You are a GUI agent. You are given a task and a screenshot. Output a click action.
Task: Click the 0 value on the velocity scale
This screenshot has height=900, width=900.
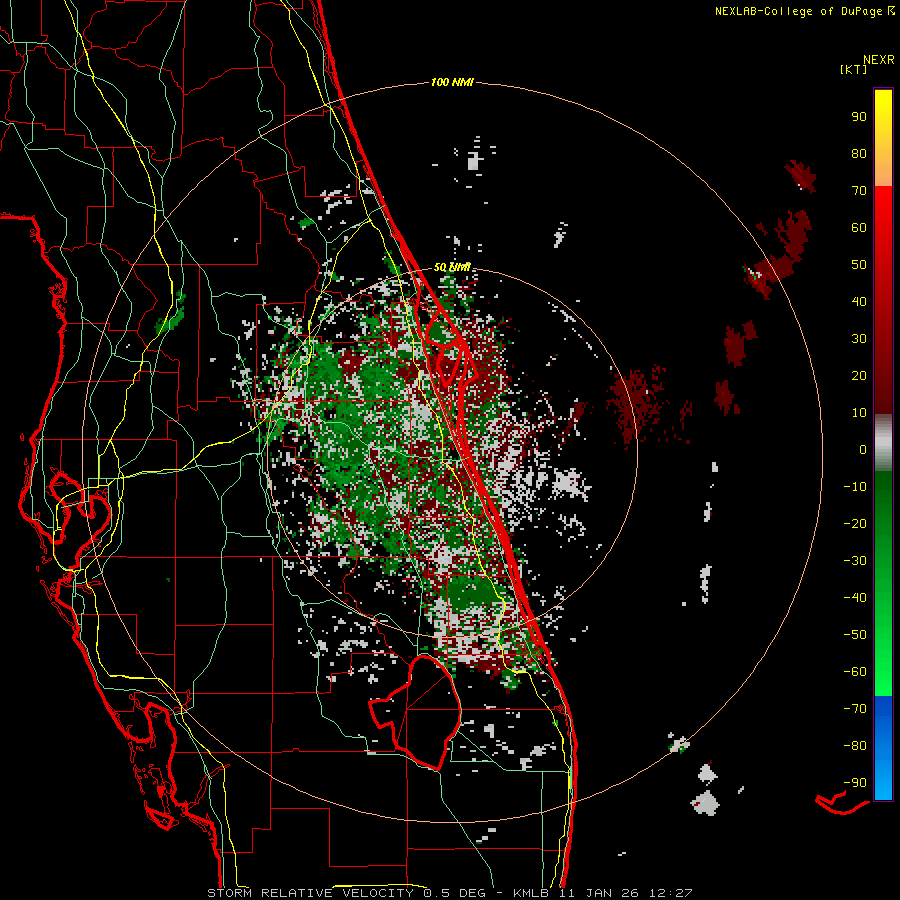(863, 450)
